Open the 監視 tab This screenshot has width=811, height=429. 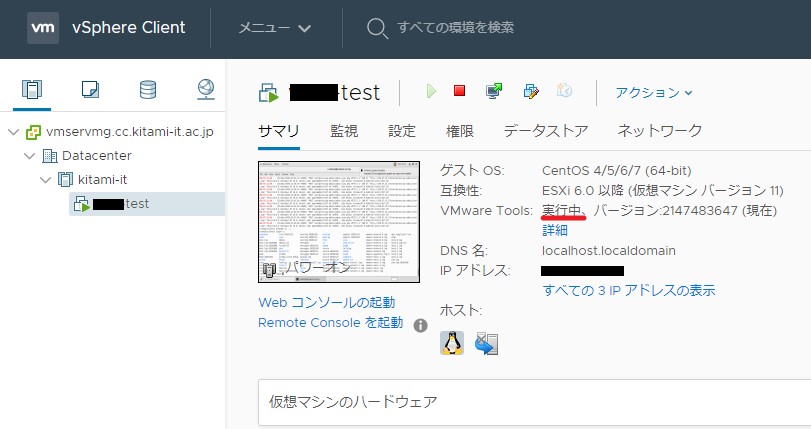pos(344,131)
